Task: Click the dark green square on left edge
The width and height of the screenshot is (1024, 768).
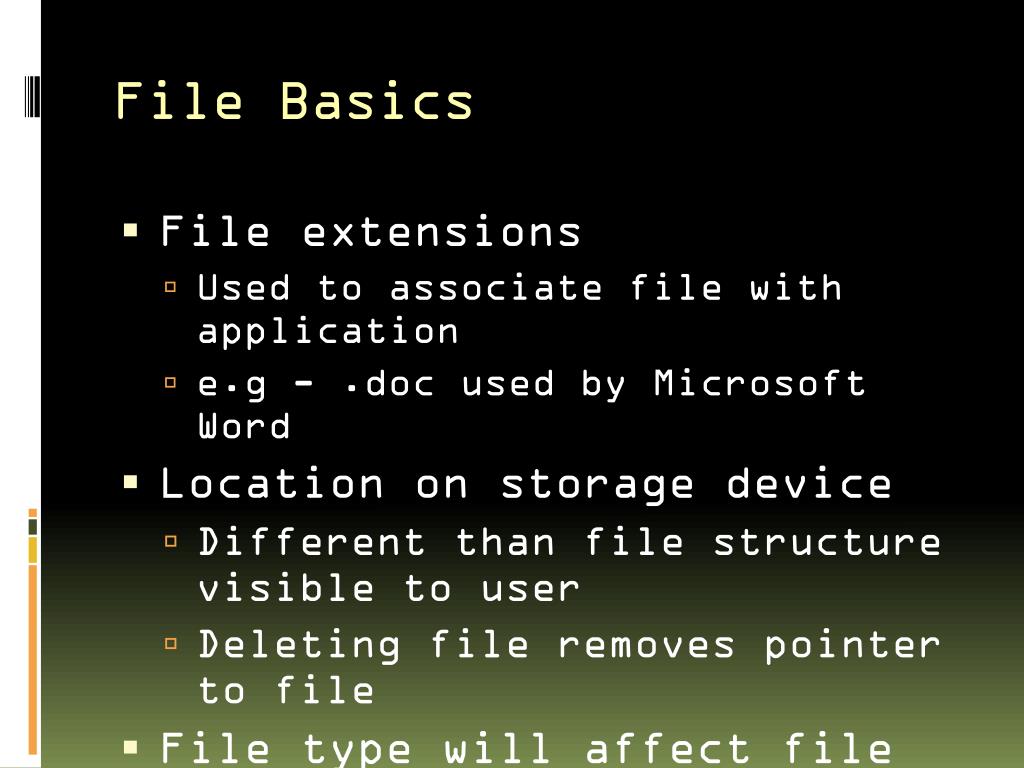Action: click(33, 526)
